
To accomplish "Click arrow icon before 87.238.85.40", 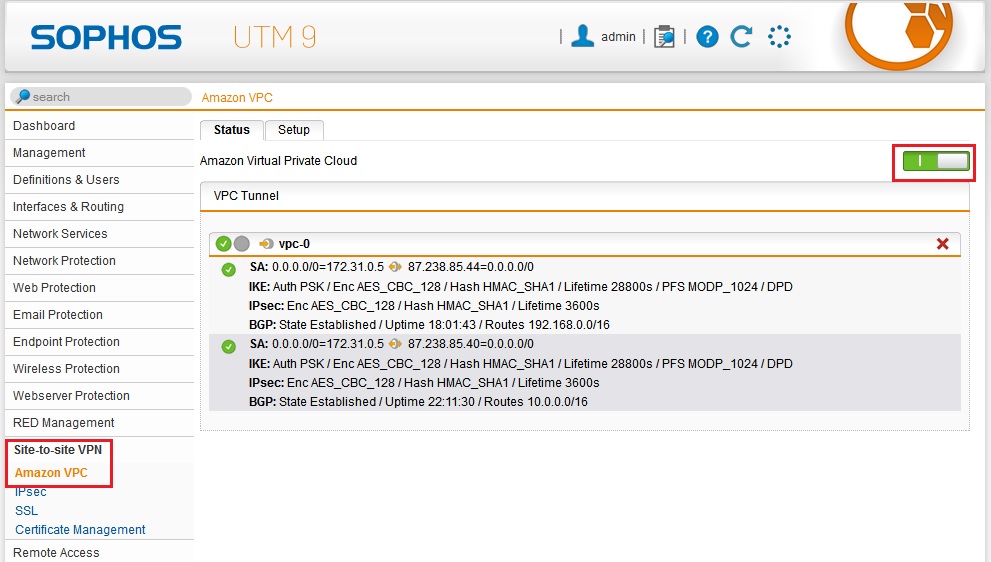I will coord(395,344).
